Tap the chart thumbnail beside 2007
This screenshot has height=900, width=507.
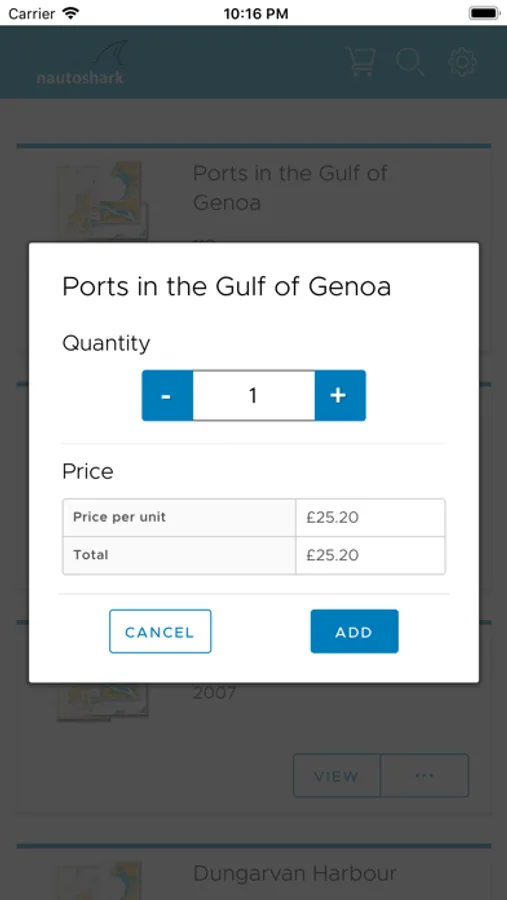(102, 701)
